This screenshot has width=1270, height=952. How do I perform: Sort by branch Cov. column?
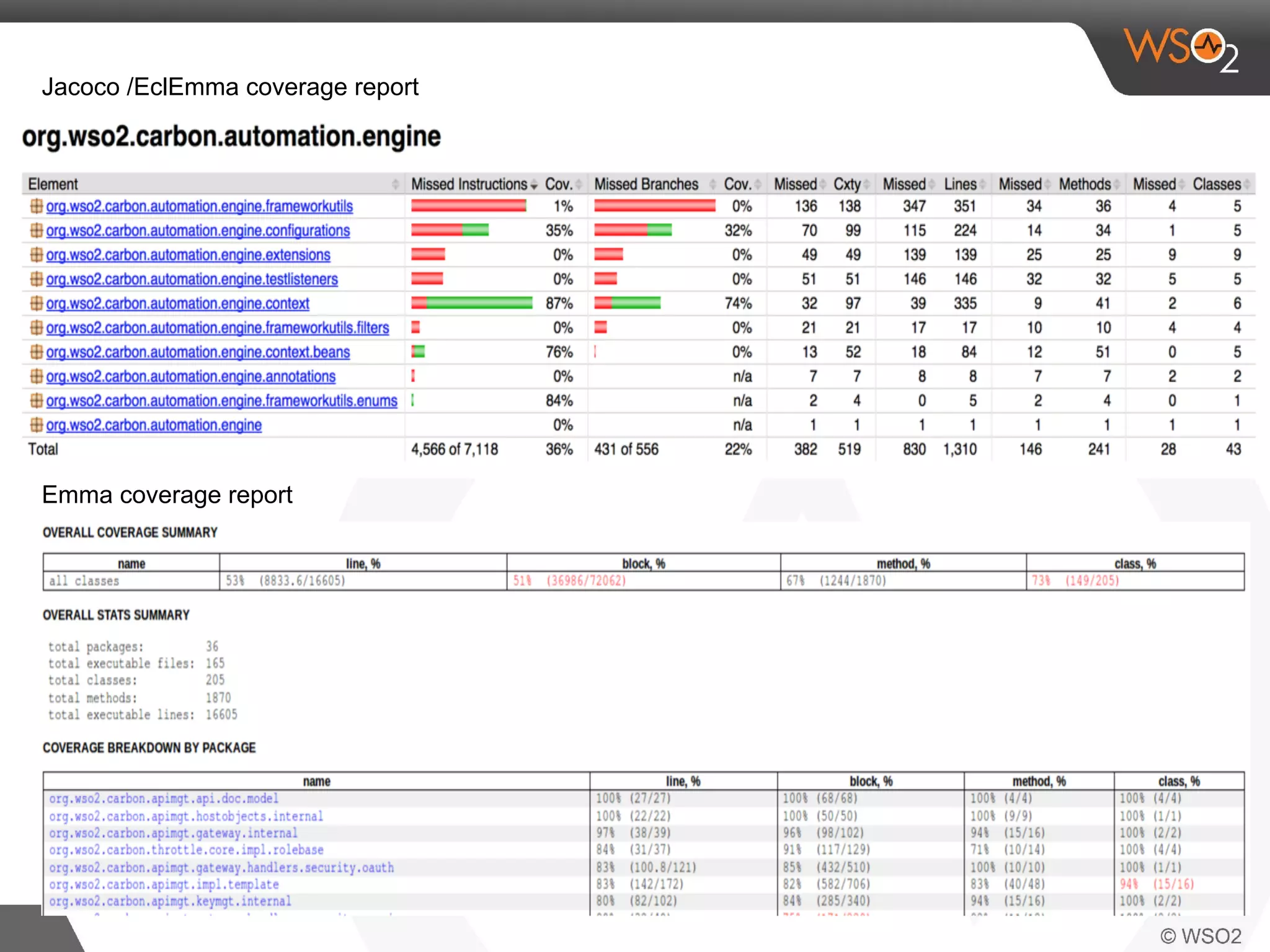coord(742,184)
